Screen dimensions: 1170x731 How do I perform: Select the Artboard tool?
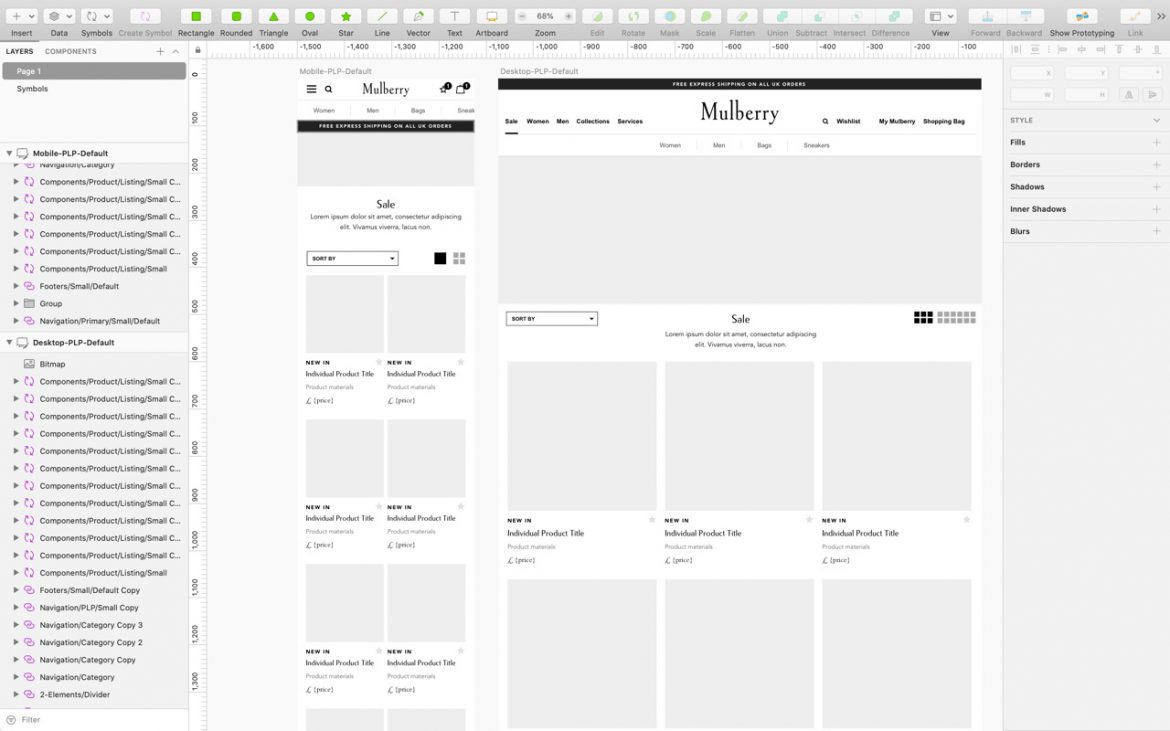pos(492,16)
